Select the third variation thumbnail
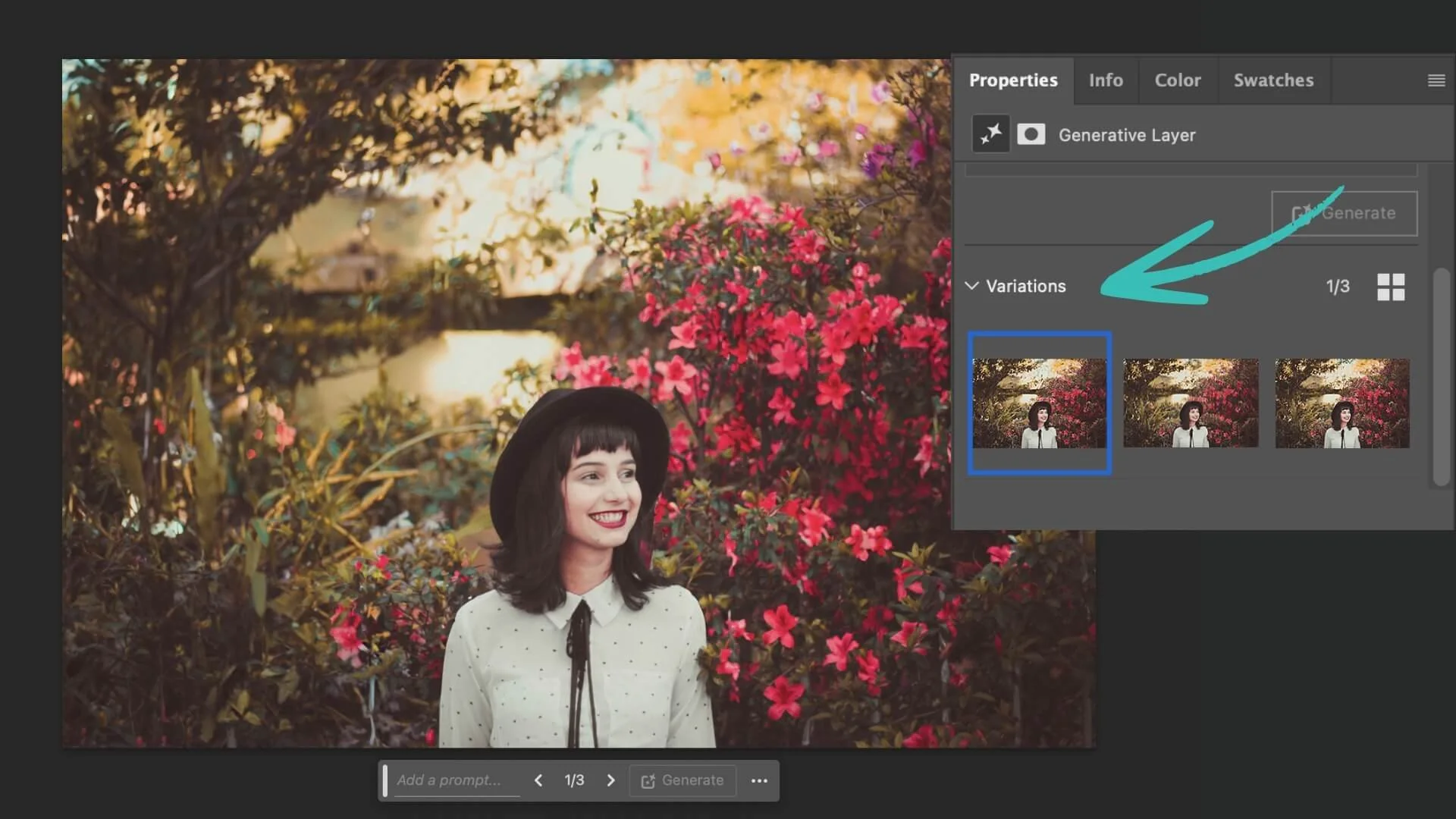The width and height of the screenshot is (1456, 819). [x=1342, y=403]
